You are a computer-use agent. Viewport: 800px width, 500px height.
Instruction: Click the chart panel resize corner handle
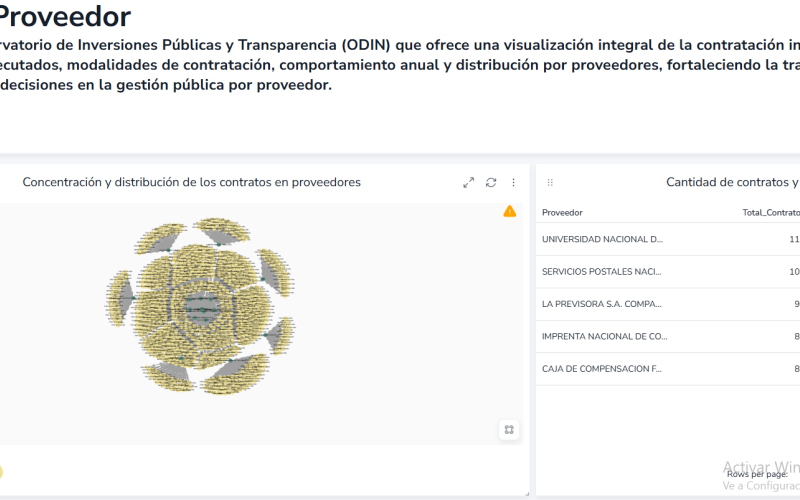click(x=527, y=494)
